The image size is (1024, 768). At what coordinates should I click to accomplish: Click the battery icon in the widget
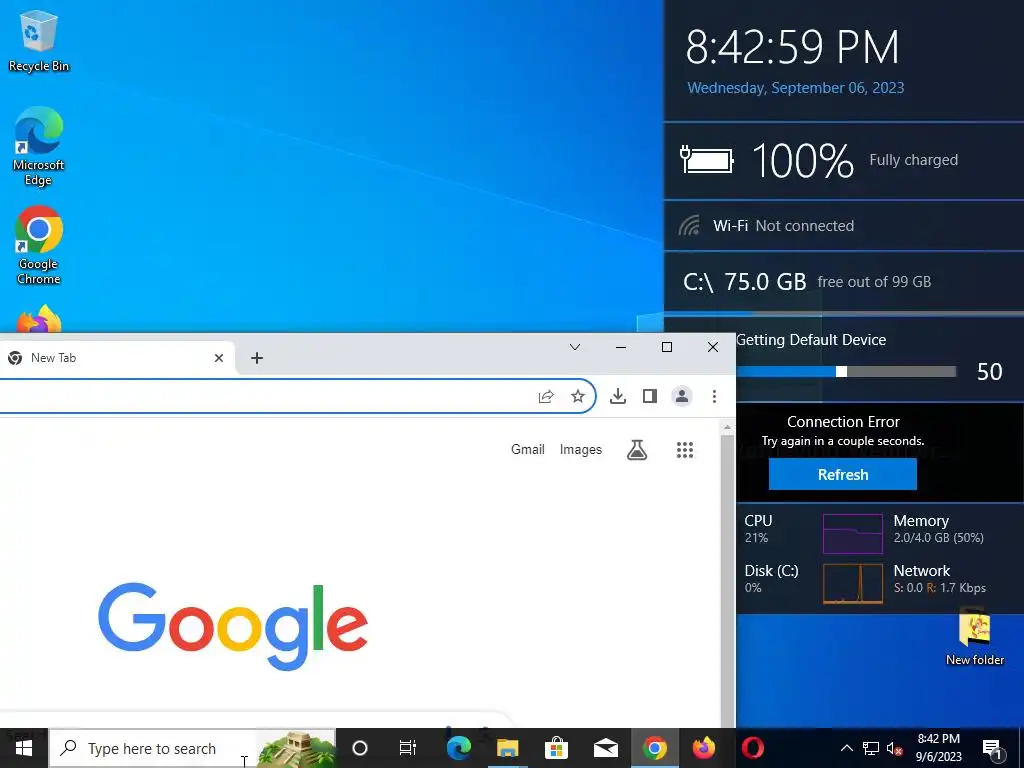(707, 160)
